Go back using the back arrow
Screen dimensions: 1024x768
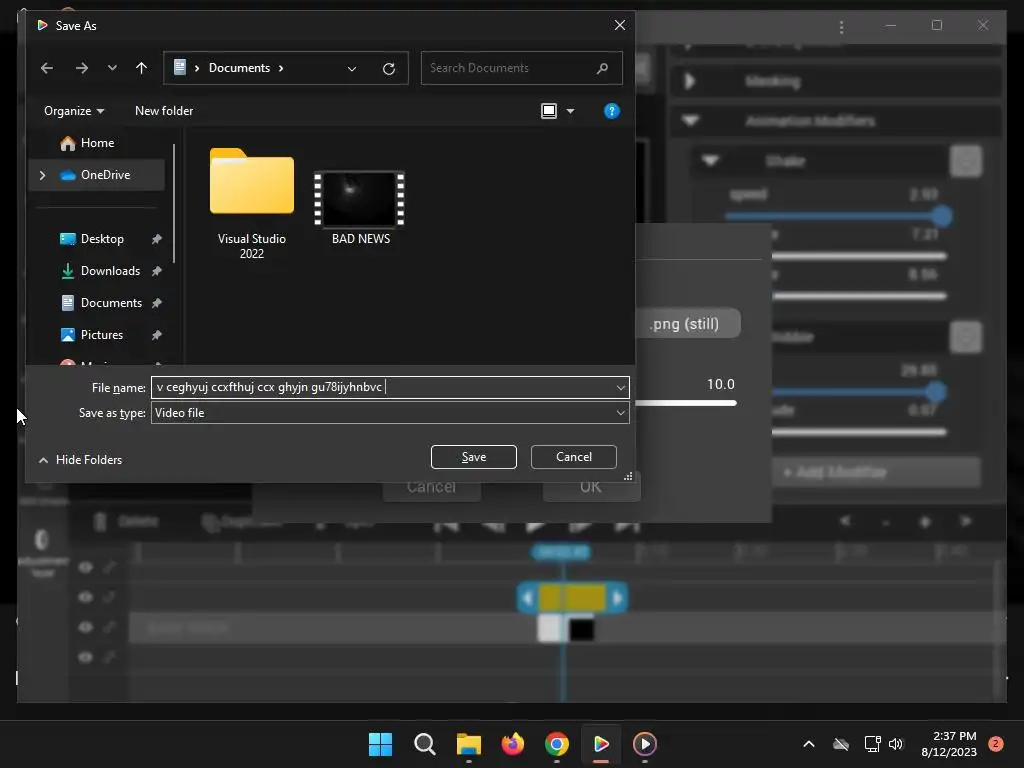pyautogui.click(x=47, y=68)
